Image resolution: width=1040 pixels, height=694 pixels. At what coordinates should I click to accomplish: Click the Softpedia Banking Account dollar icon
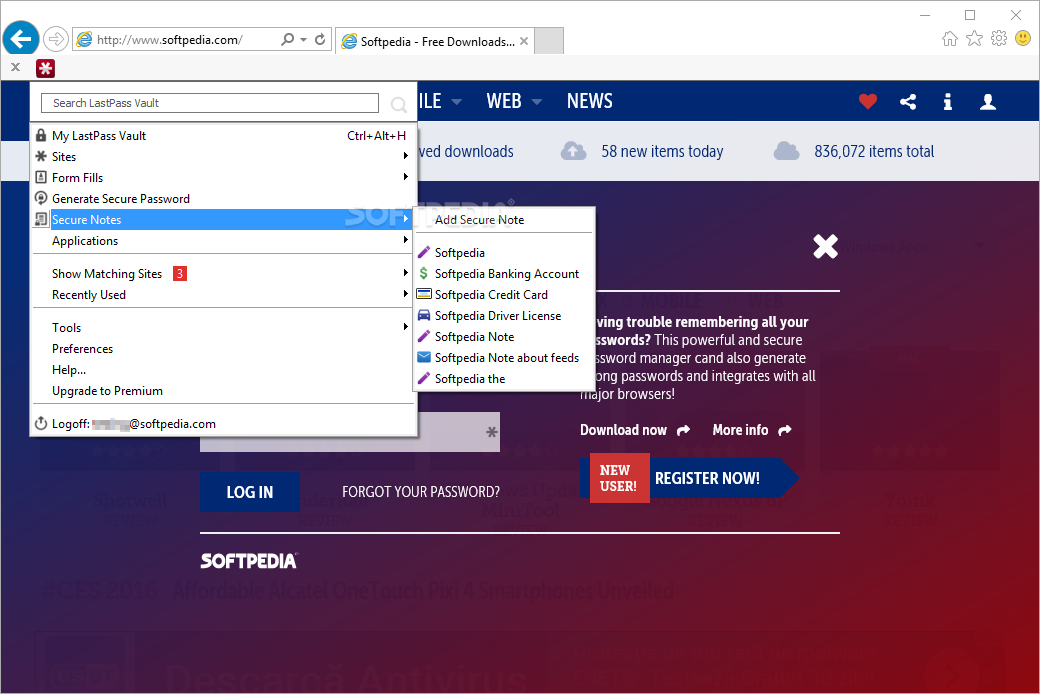(423, 273)
